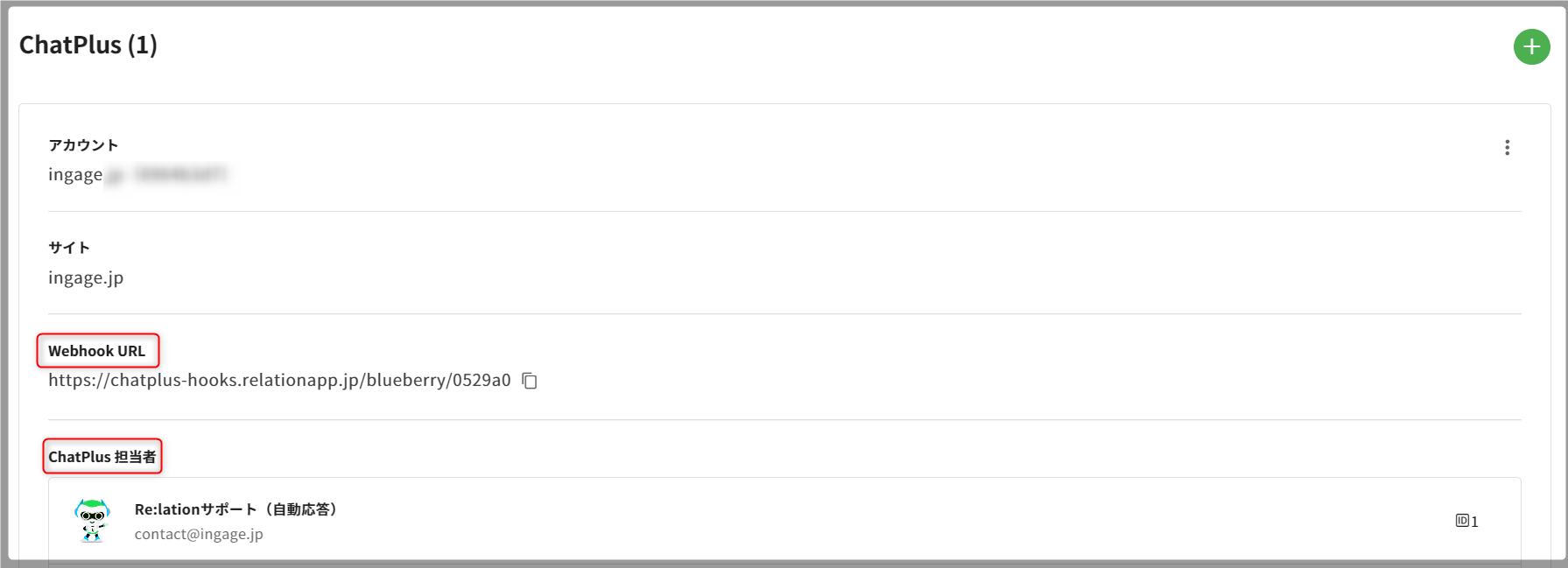Click the ingage.jp site value

click(86, 278)
